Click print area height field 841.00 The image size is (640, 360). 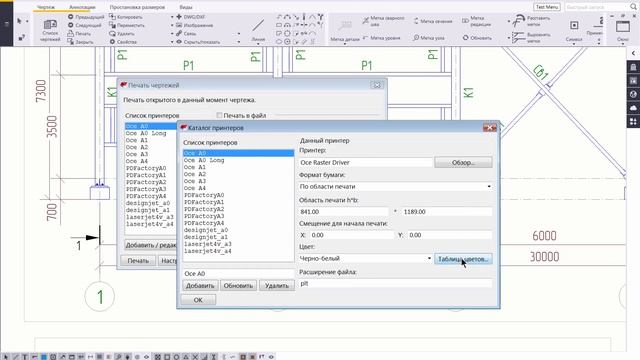pyautogui.click(x=344, y=212)
